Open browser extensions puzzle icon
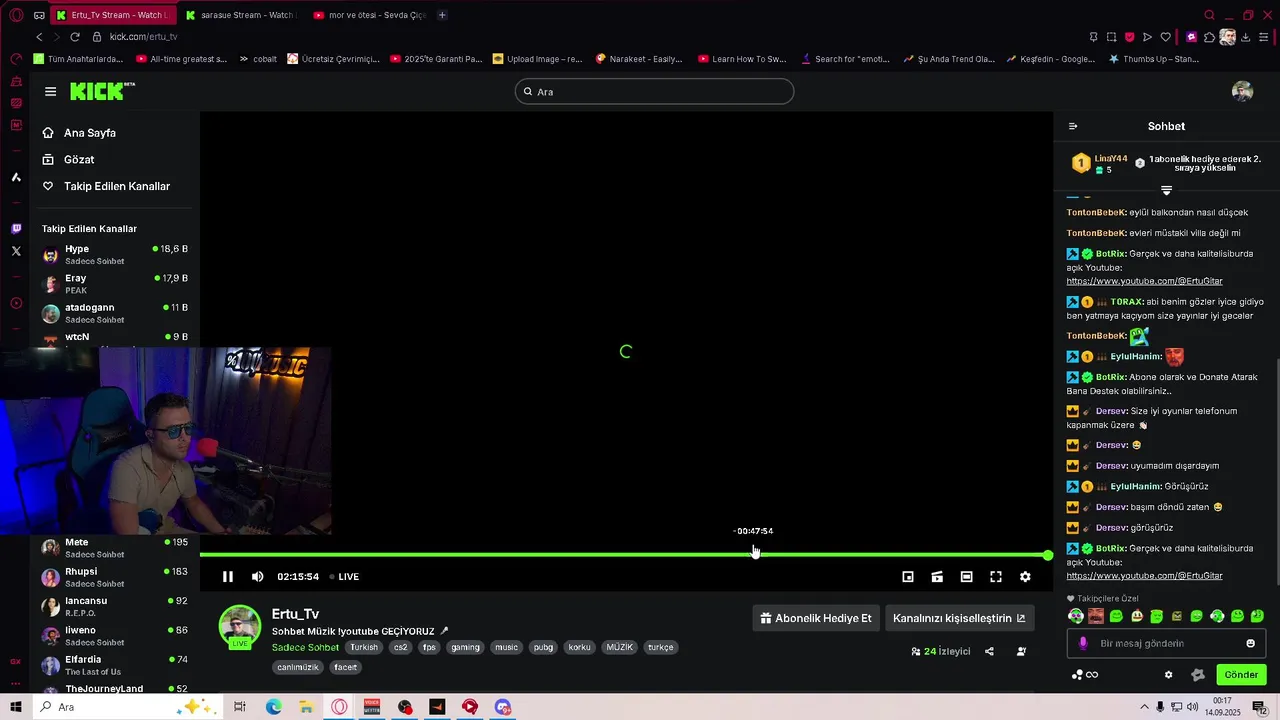 pyautogui.click(x=1209, y=37)
